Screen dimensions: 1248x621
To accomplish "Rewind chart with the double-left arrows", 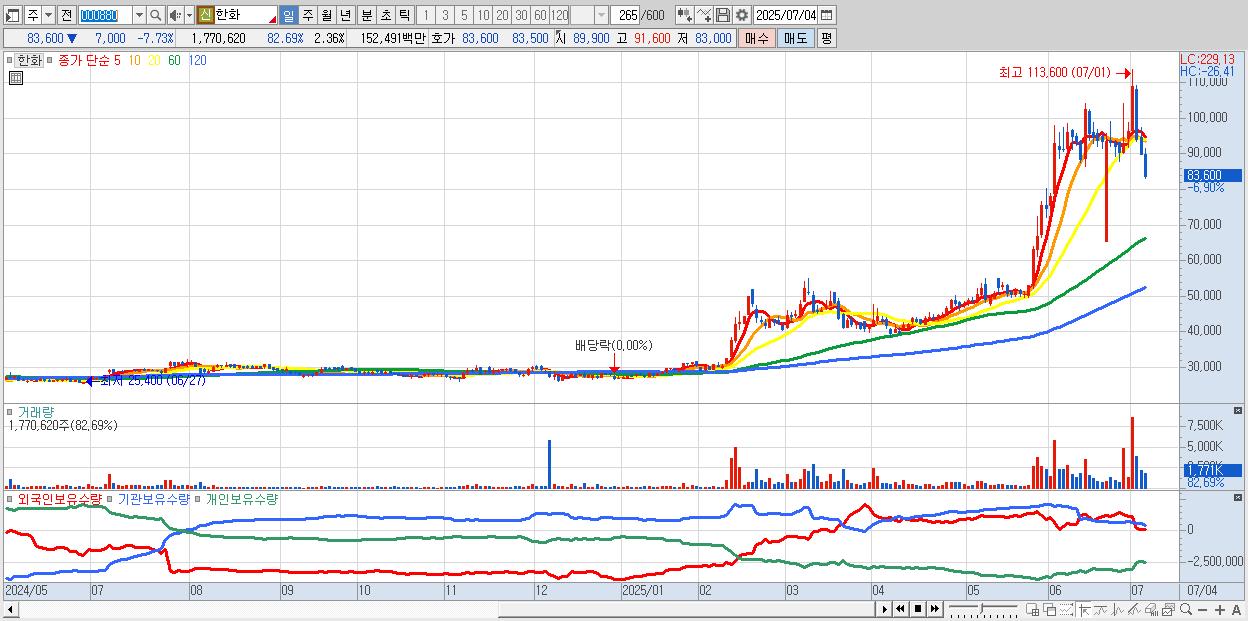I will 900,609.
